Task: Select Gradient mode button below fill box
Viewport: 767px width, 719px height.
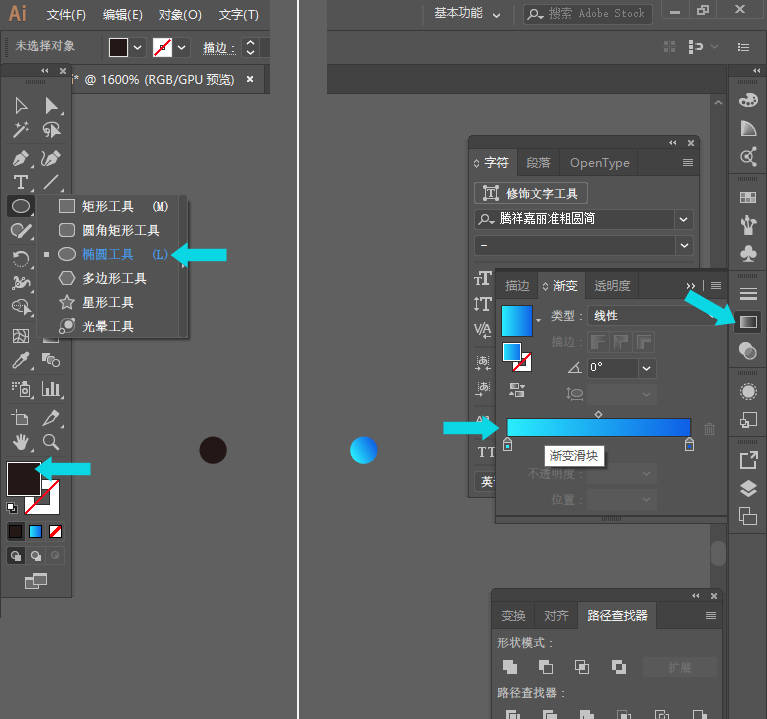Action: coord(35,532)
